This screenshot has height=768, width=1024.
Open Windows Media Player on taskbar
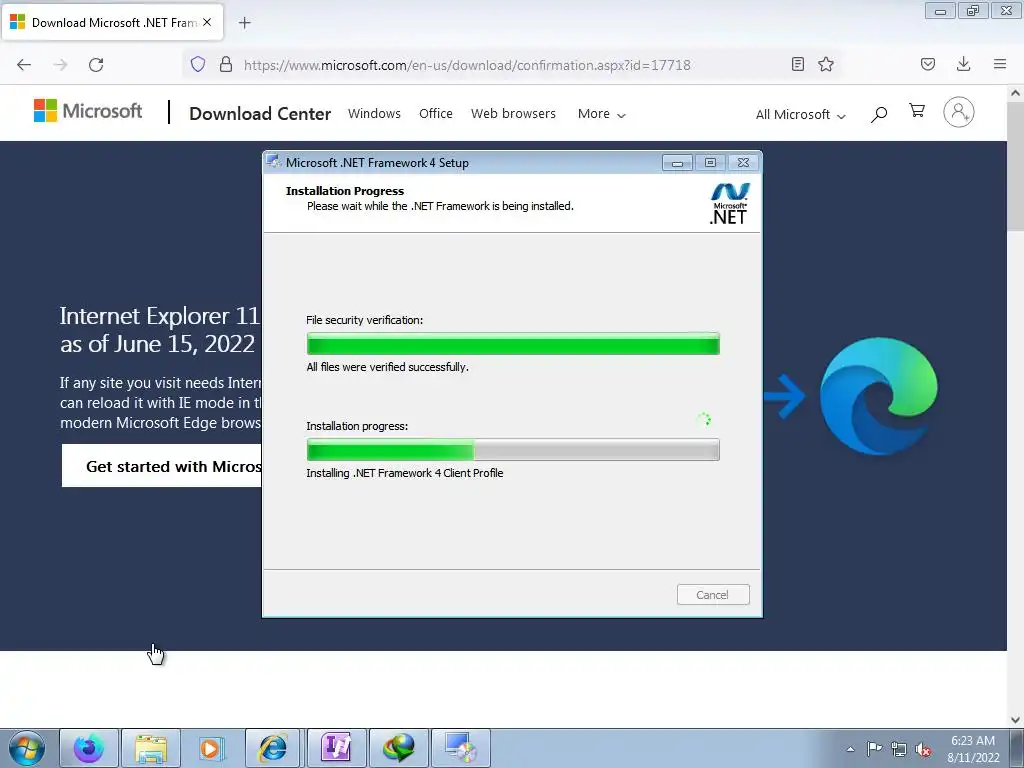212,748
